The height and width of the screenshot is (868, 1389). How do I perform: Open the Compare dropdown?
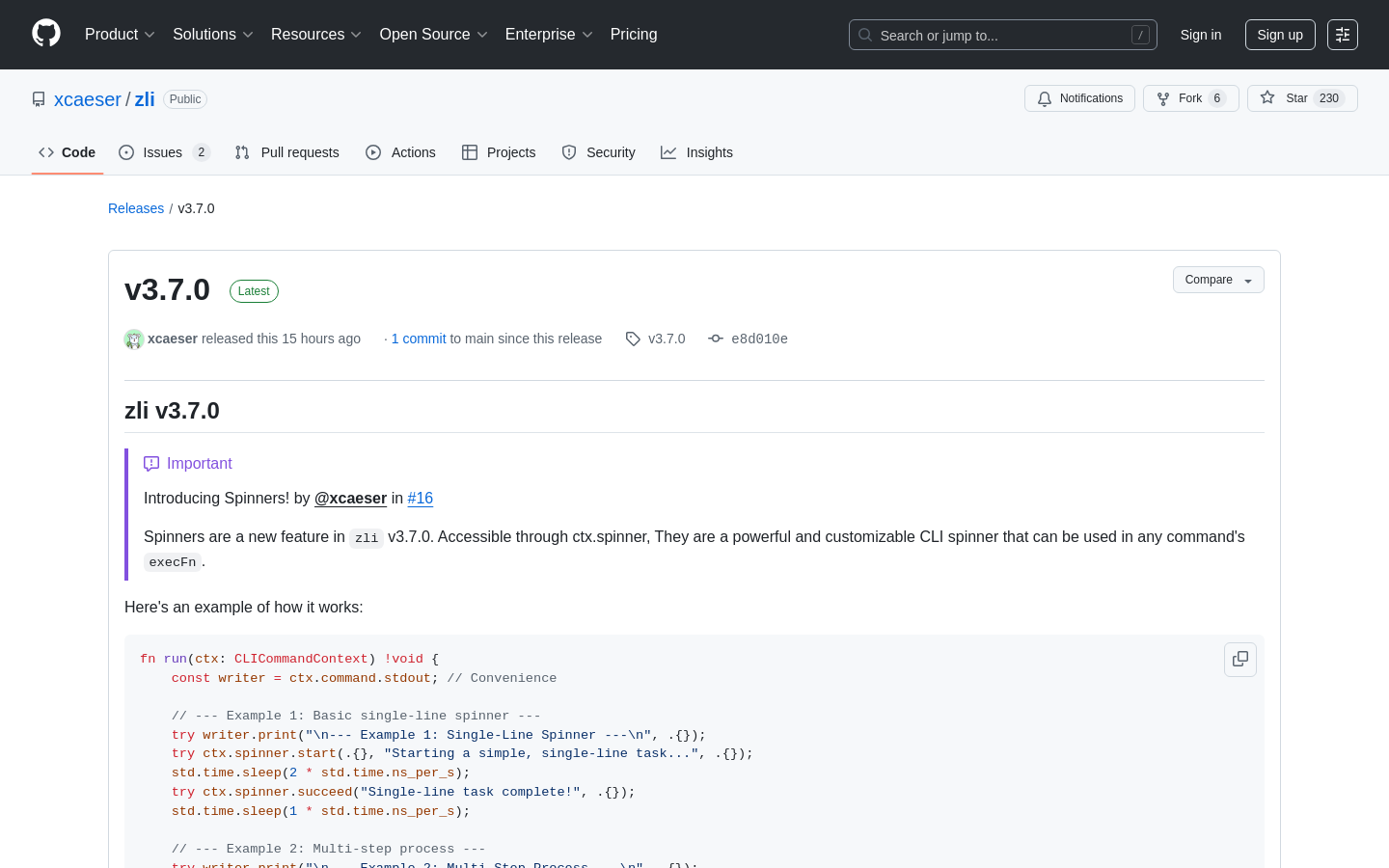pyautogui.click(x=1218, y=280)
